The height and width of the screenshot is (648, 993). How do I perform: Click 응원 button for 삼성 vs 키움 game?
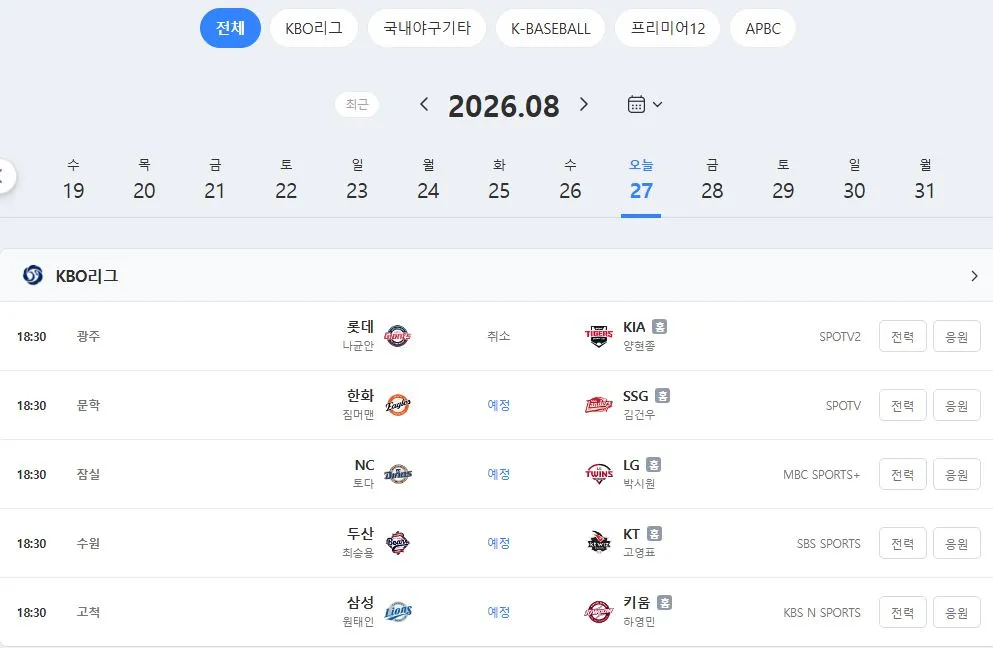(x=956, y=613)
